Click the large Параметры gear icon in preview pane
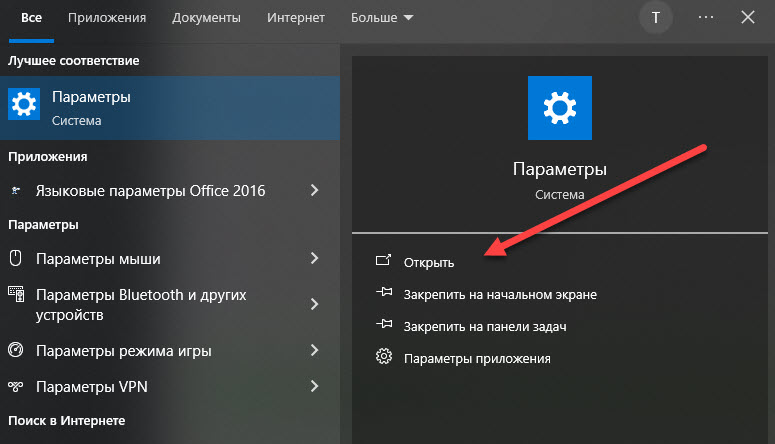Viewport: 775px width, 444px height. (559, 107)
